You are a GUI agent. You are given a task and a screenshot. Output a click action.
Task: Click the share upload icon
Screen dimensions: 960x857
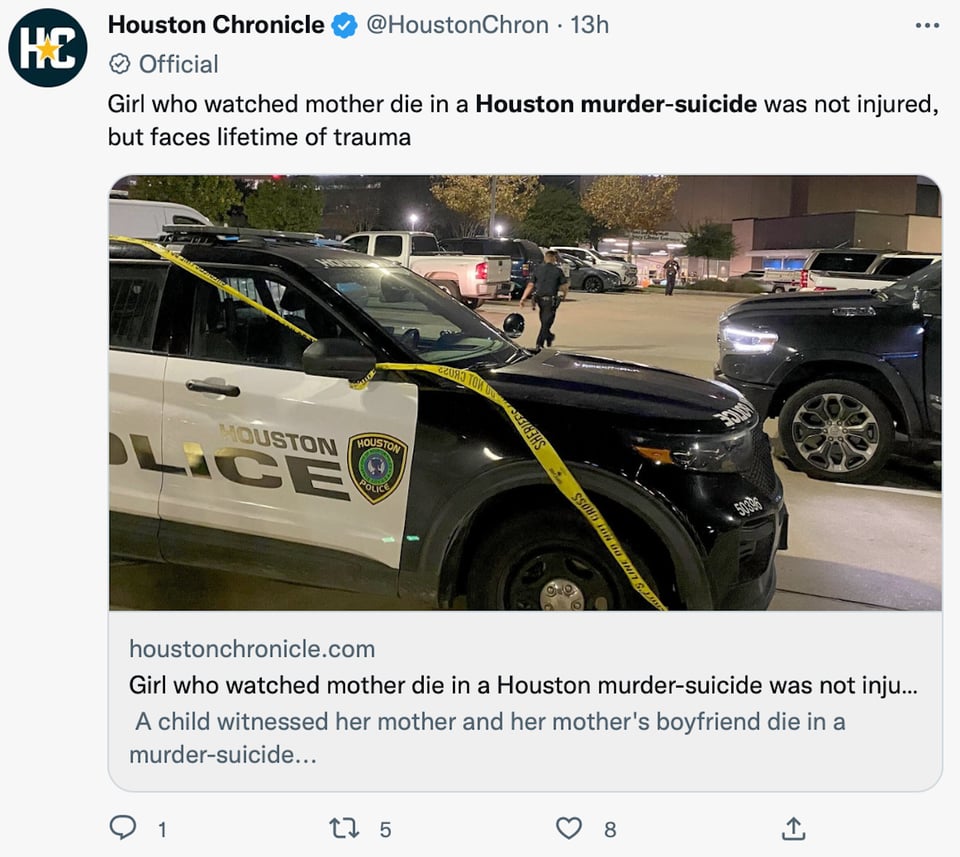point(793,828)
